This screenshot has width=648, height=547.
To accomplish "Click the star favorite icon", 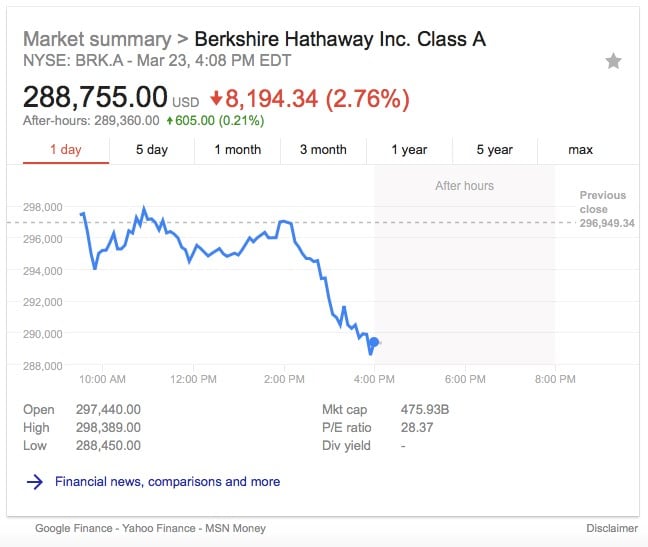I will pyautogui.click(x=613, y=61).
